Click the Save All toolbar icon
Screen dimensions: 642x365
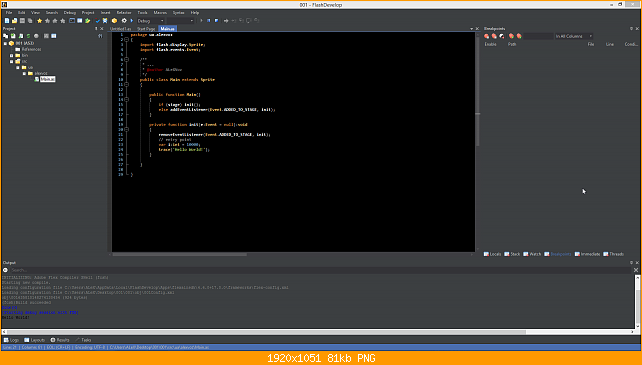(30, 20)
